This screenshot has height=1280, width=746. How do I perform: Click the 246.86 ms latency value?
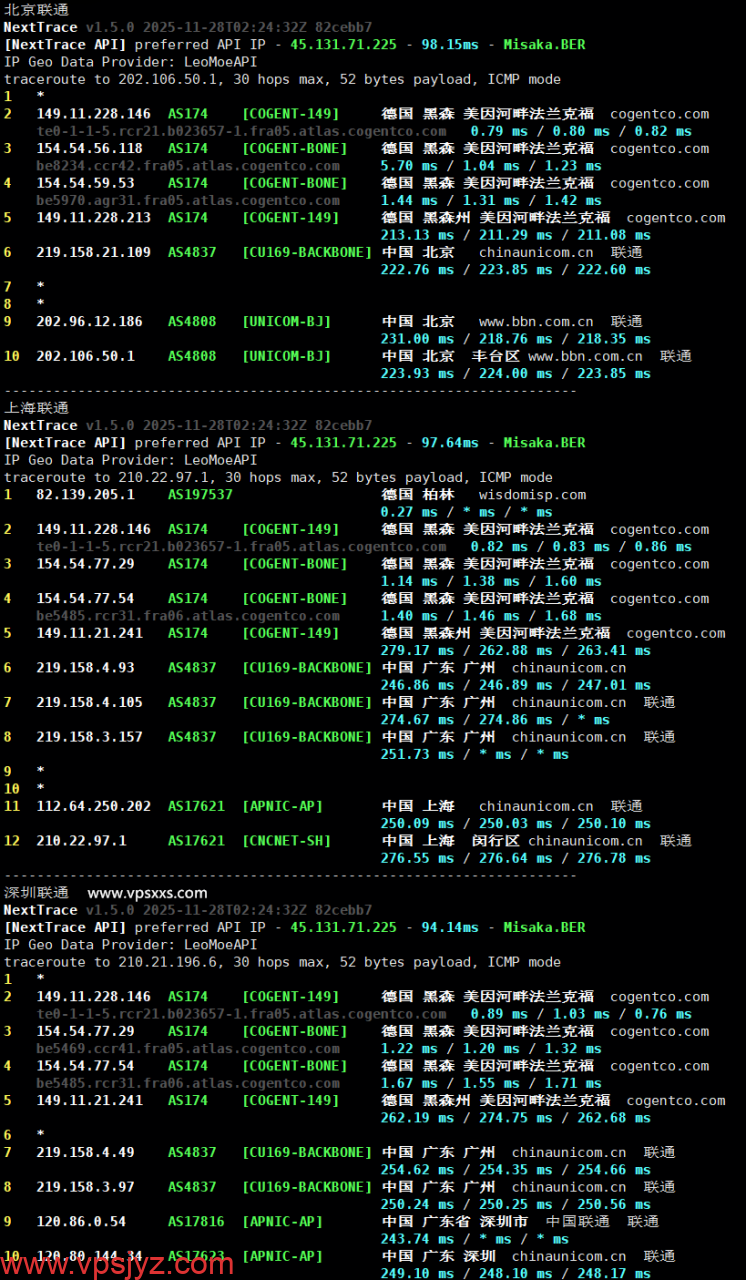coord(417,685)
